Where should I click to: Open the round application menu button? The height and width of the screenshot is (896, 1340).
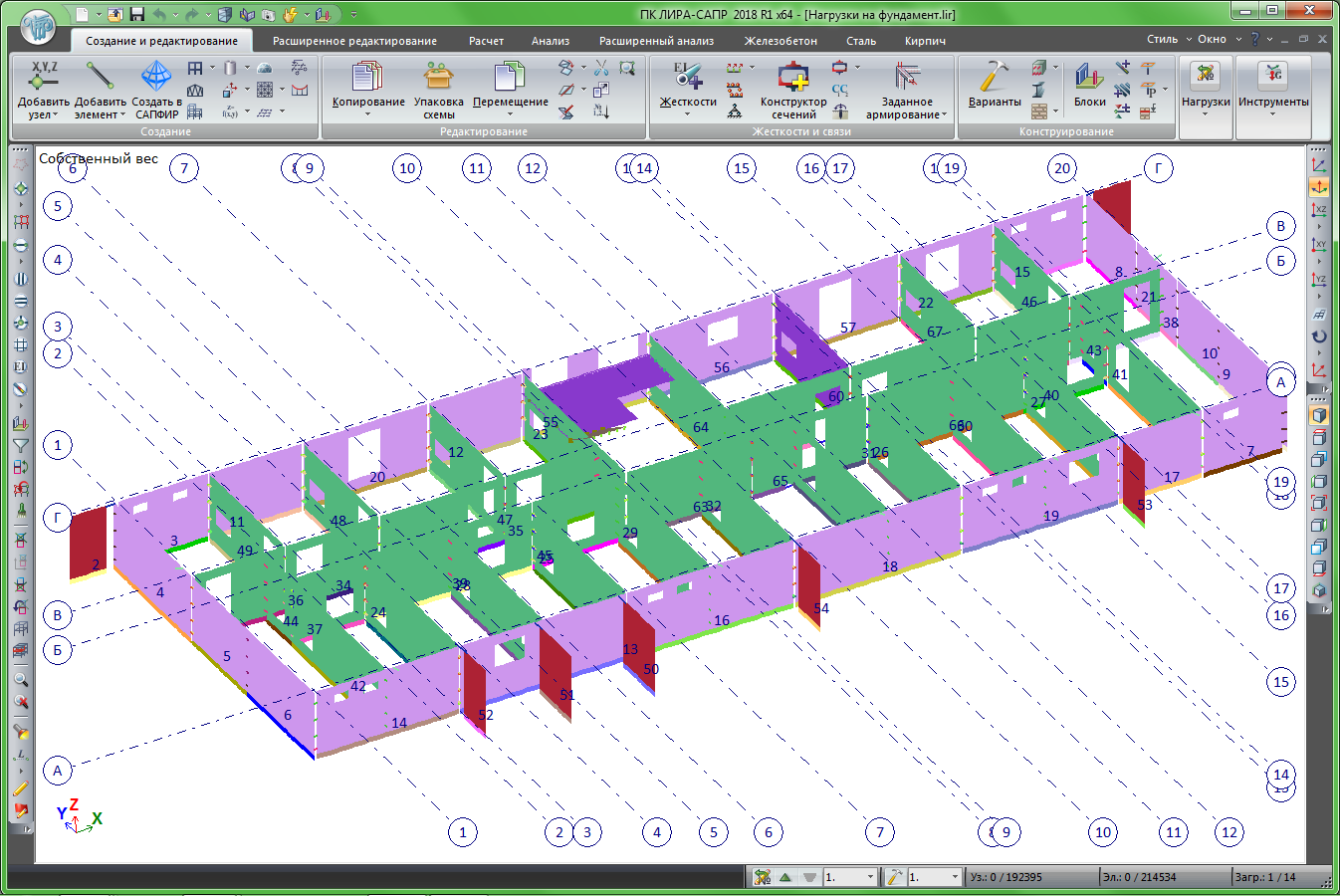click(38, 27)
